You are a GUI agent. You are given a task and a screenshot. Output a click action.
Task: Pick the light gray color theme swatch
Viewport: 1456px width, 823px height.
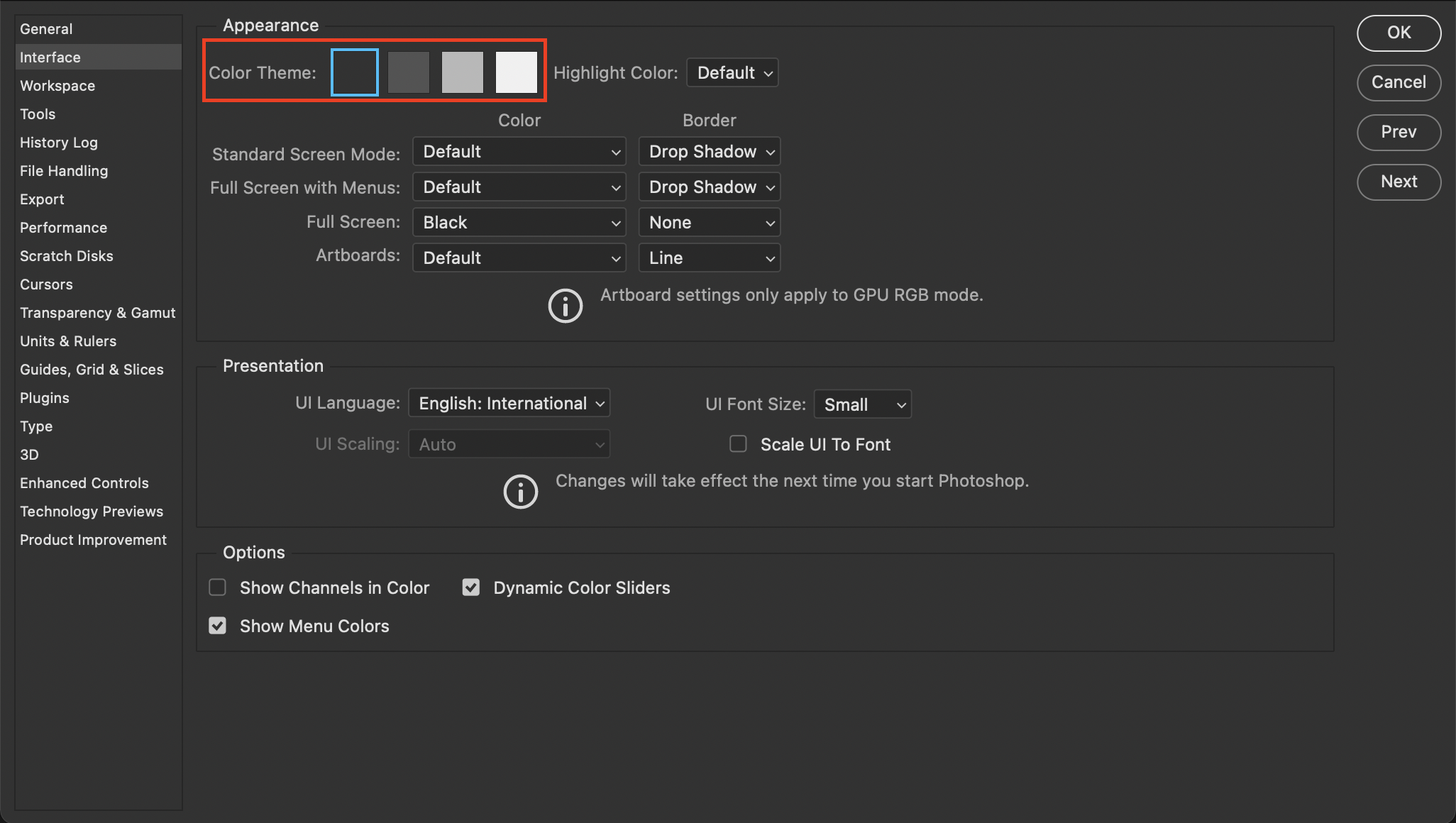tap(462, 72)
